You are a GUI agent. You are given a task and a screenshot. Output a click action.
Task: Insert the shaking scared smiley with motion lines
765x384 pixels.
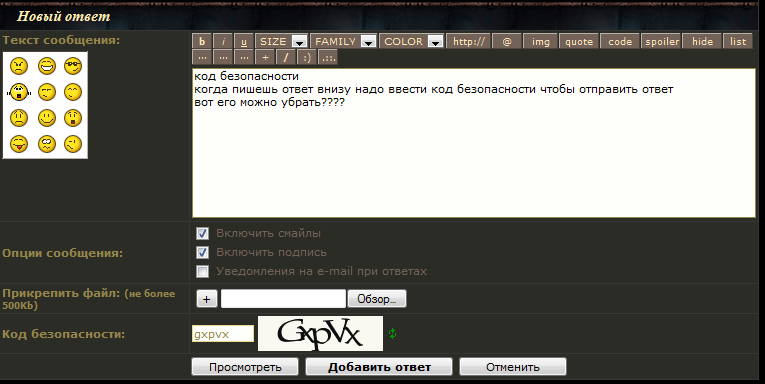point(19,92)
